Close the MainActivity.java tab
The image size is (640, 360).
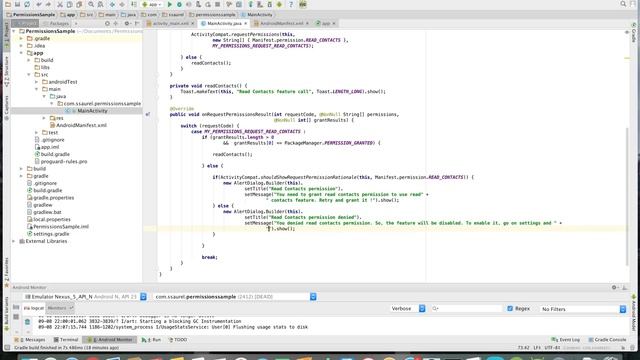pyautogui.click(x=246, y=24)
